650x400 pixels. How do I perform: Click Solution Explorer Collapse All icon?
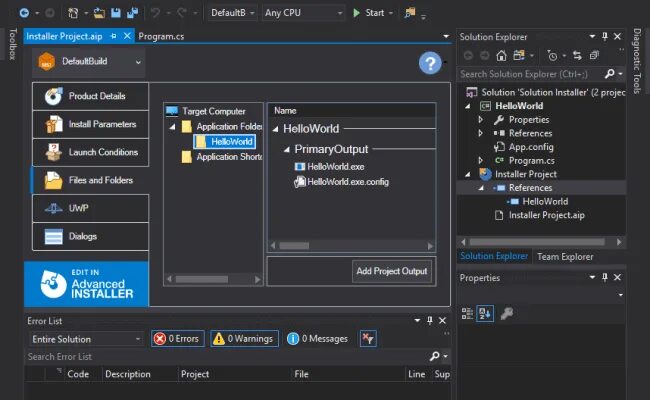tap(594, 56)
